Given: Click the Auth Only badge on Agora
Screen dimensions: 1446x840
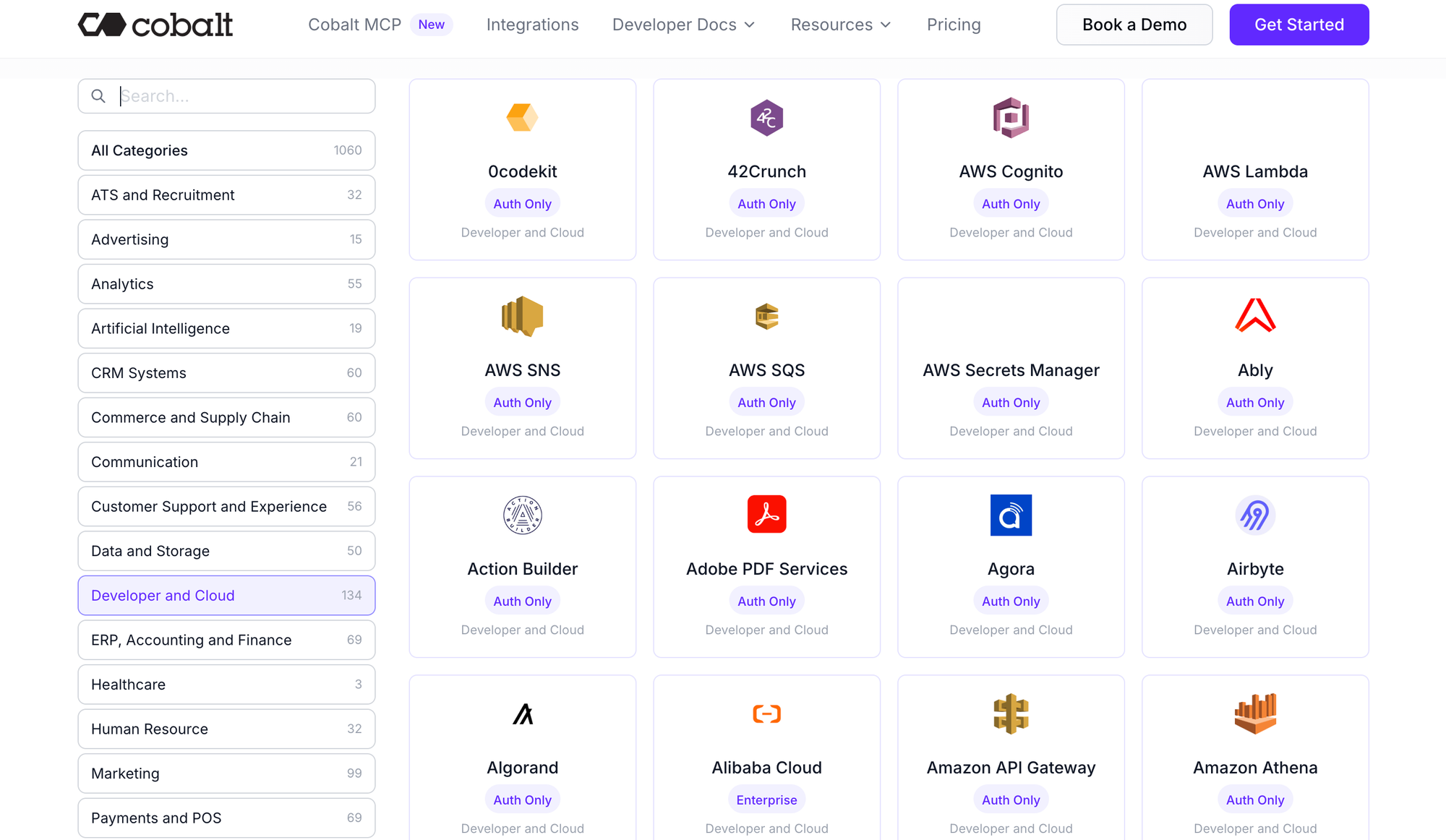Looking at the screenshot, I should tap(1011, 601).
